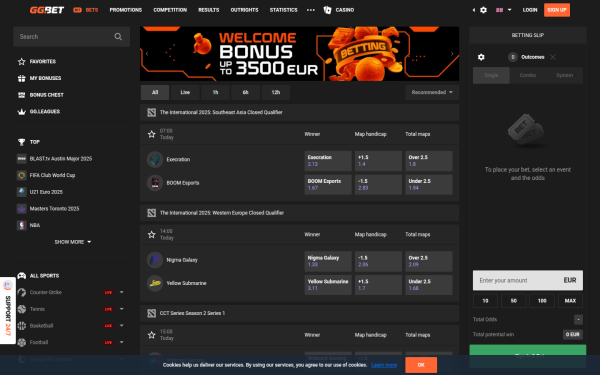The image size is (600, 375).
Task: Open BLAST.tv Austin Major 2025 icon
Action: 21,159
